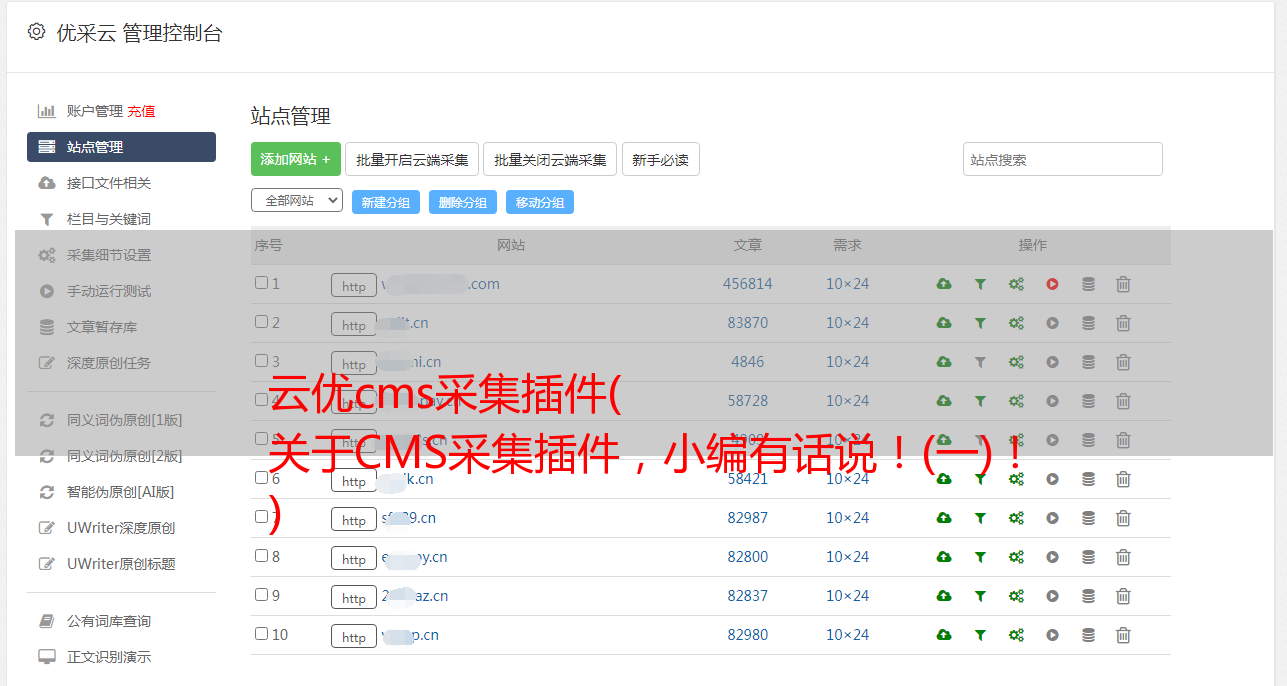Tick the checkbox for row 2
The height and width of the screenshot is (686, 1287).
pos(261,322)
